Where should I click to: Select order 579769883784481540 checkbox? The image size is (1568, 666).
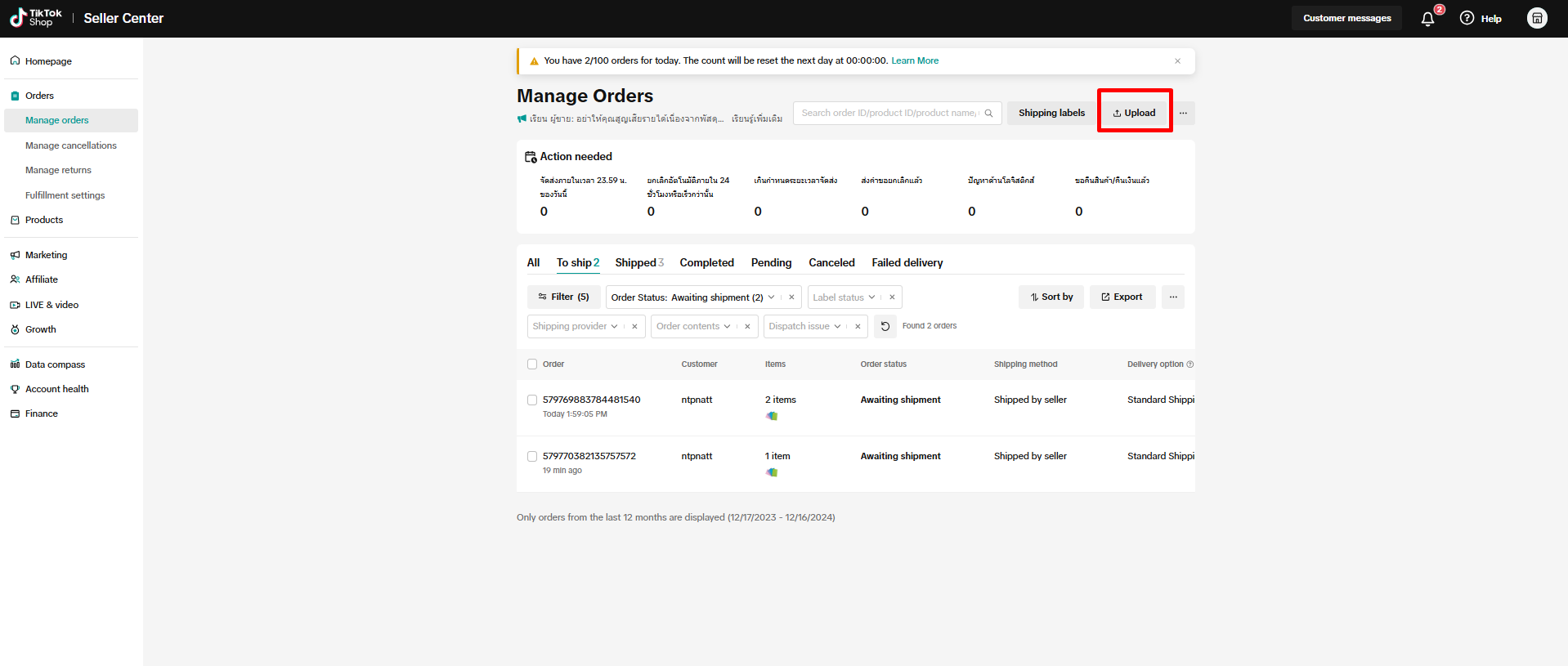tap(532, 400)
